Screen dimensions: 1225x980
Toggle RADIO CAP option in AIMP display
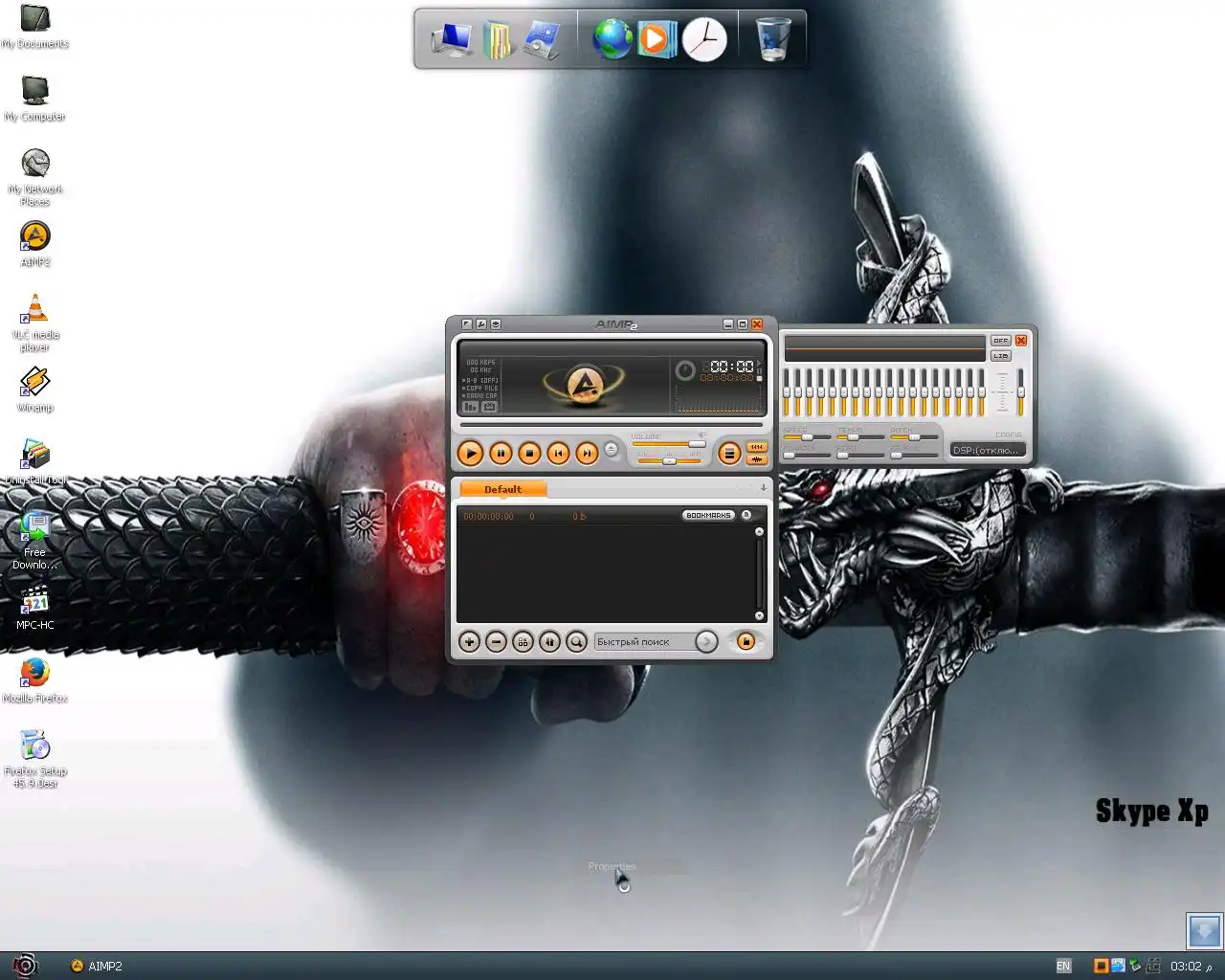click(480, 395)
